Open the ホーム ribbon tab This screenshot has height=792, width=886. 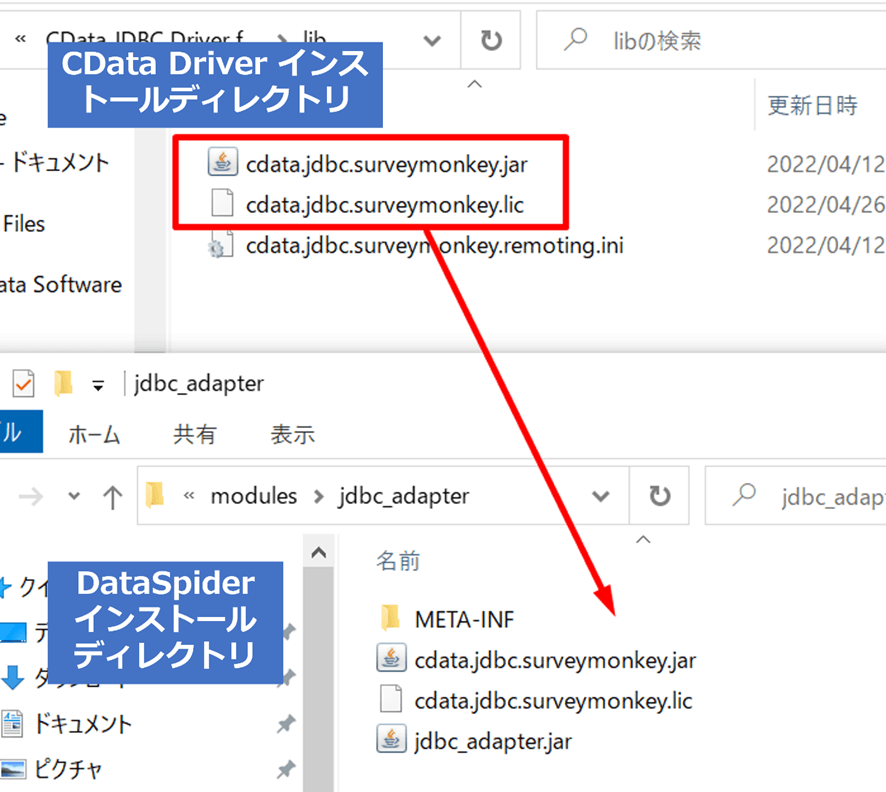[x=94, y=435]
